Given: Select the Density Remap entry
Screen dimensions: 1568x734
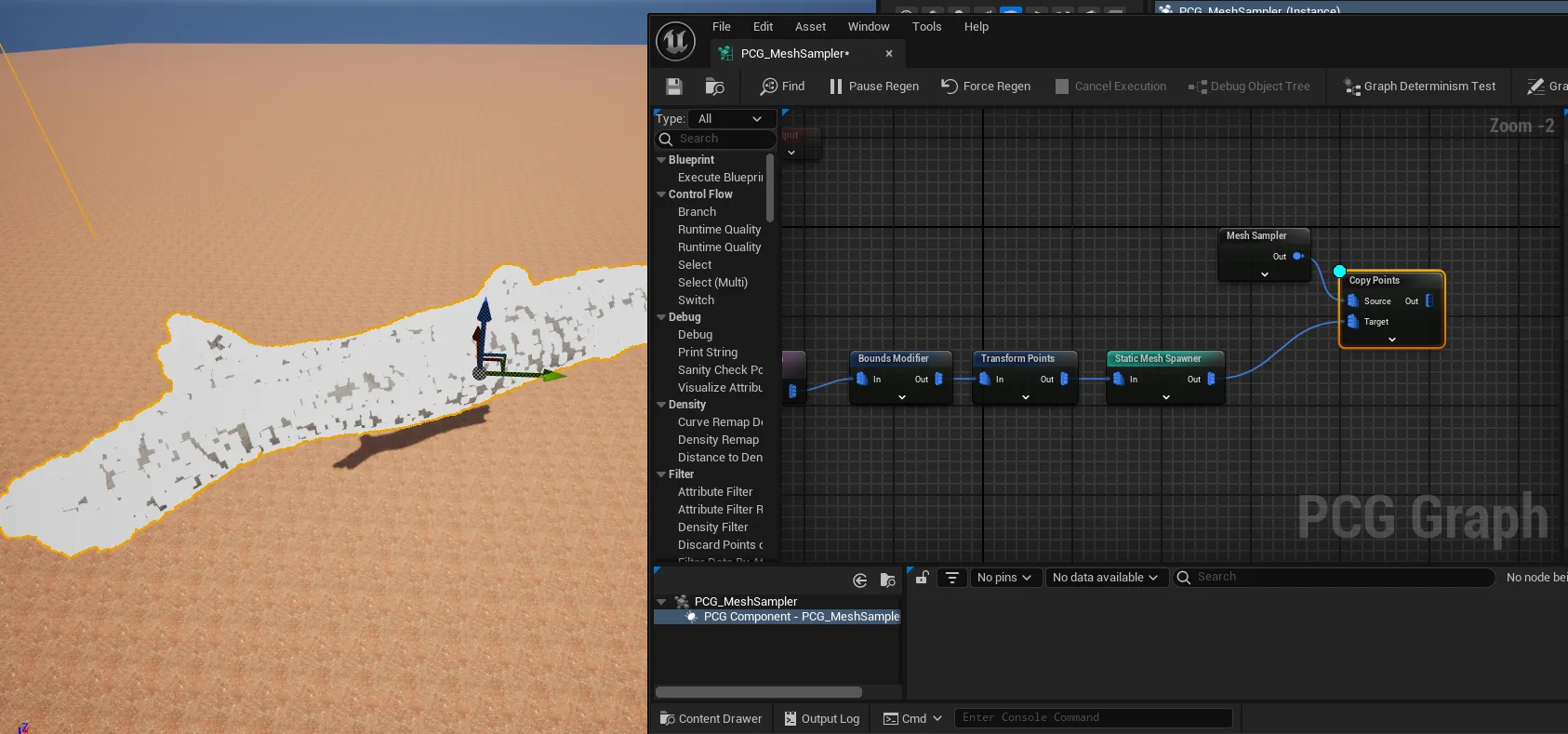Looking at the screenshot, I should click(x=718, y=440).
